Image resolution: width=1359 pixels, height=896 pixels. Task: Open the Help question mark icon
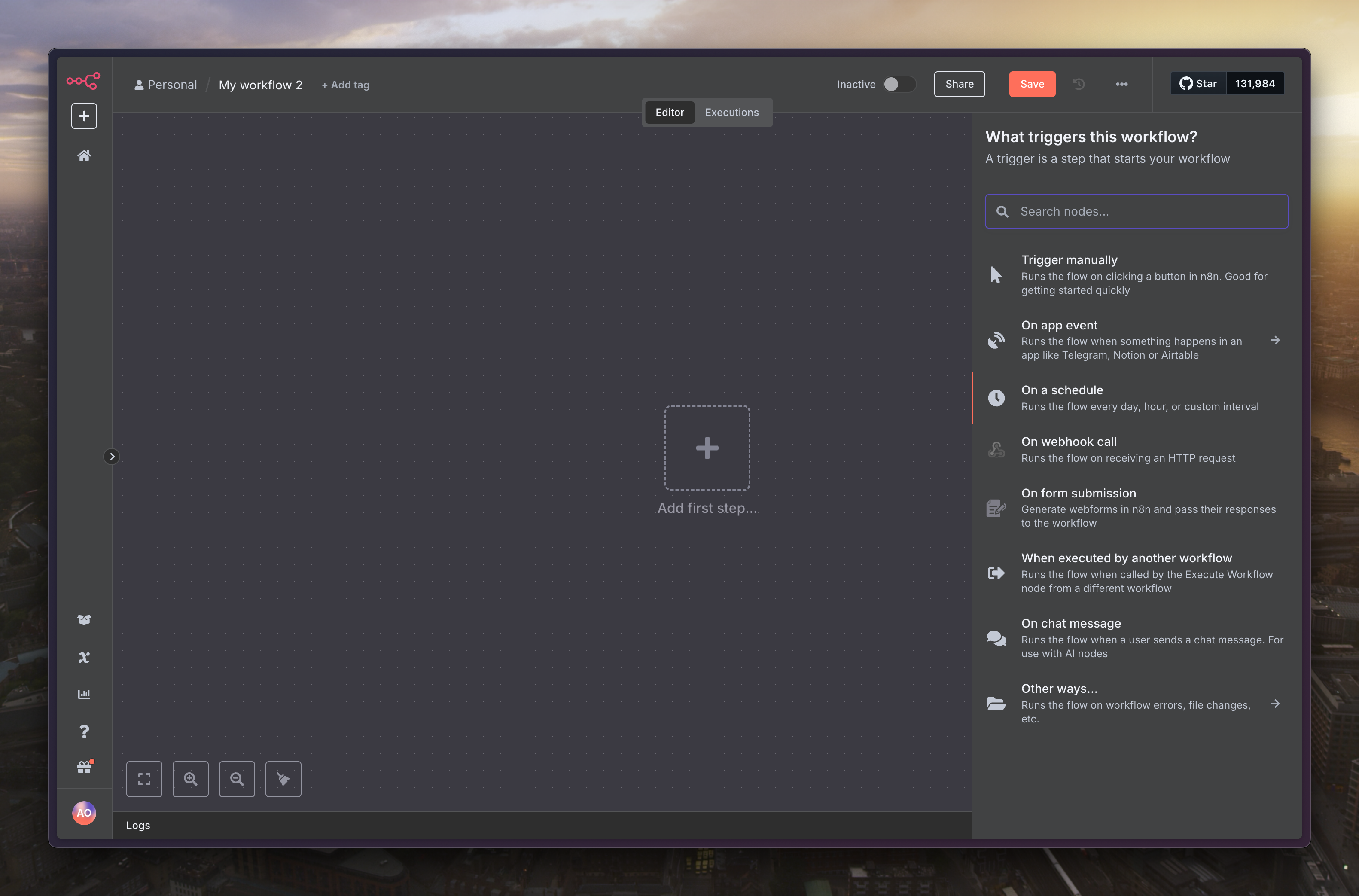pyautogui.click(x=84, y=731)
